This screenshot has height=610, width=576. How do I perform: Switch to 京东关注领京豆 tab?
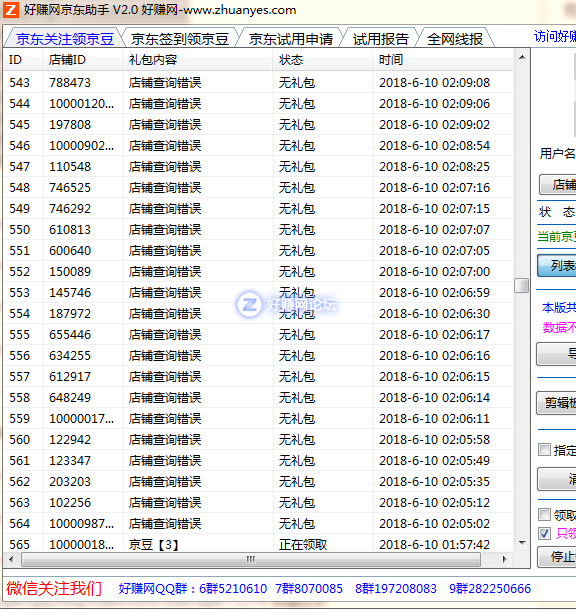[65, 39]
